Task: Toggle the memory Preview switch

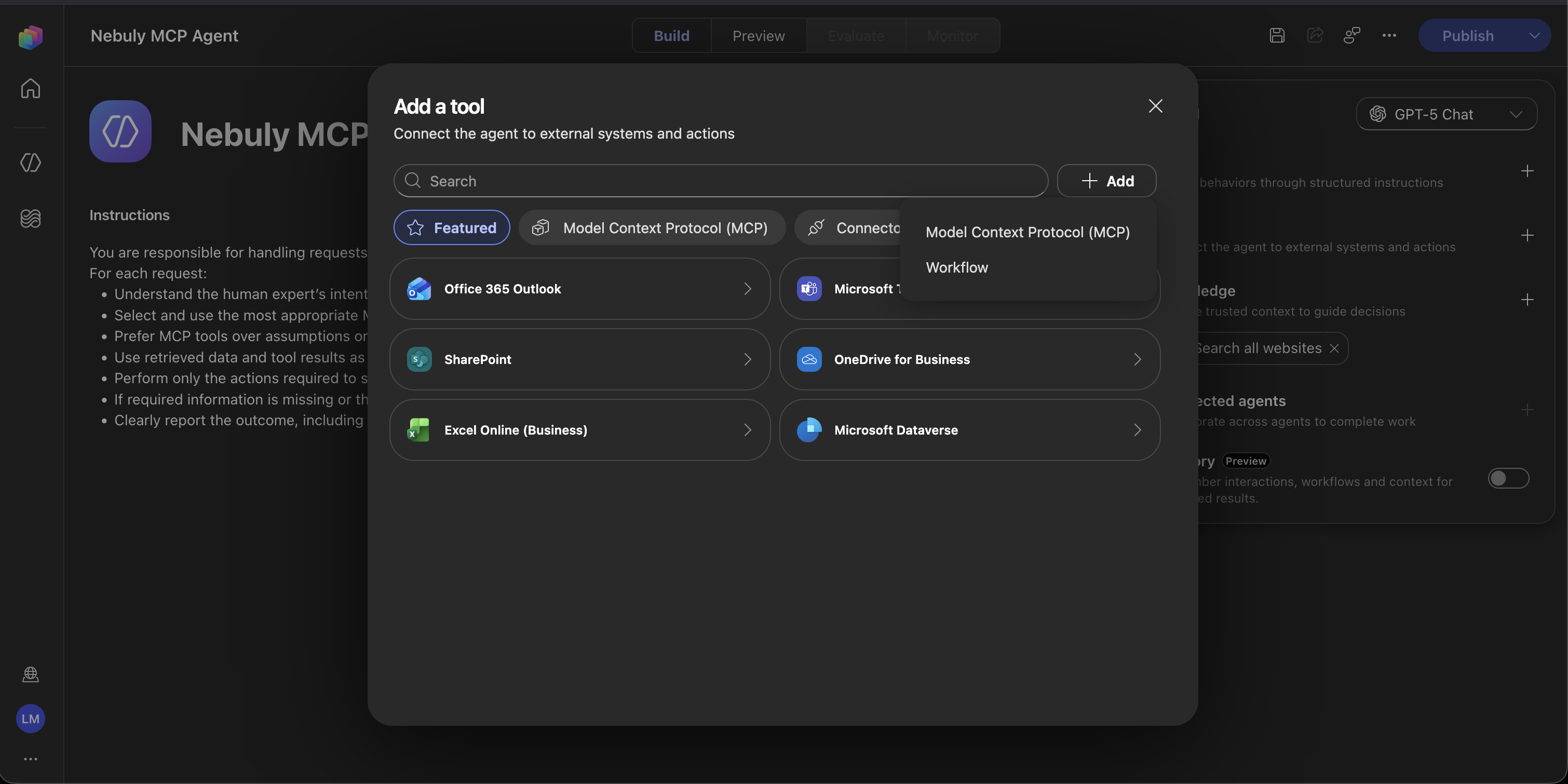Action: pyautogui.click(x=1508, y=478)
